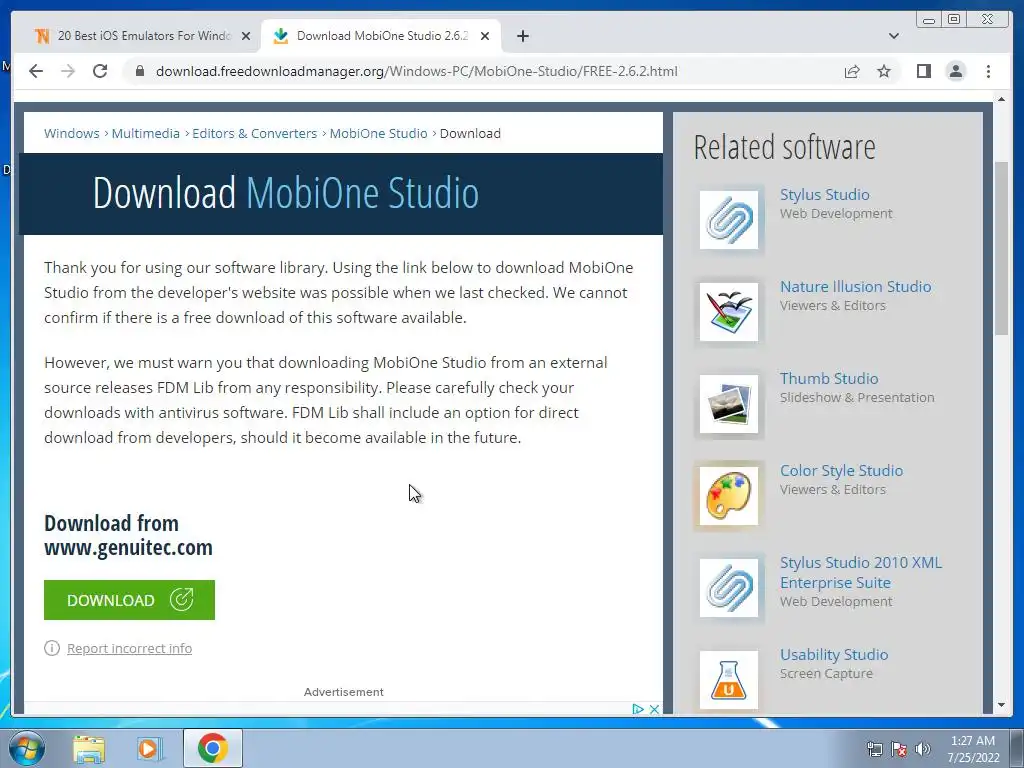1024x768 pixels.
Task: Open the Stylus Studio link
Action: point(824,195)
